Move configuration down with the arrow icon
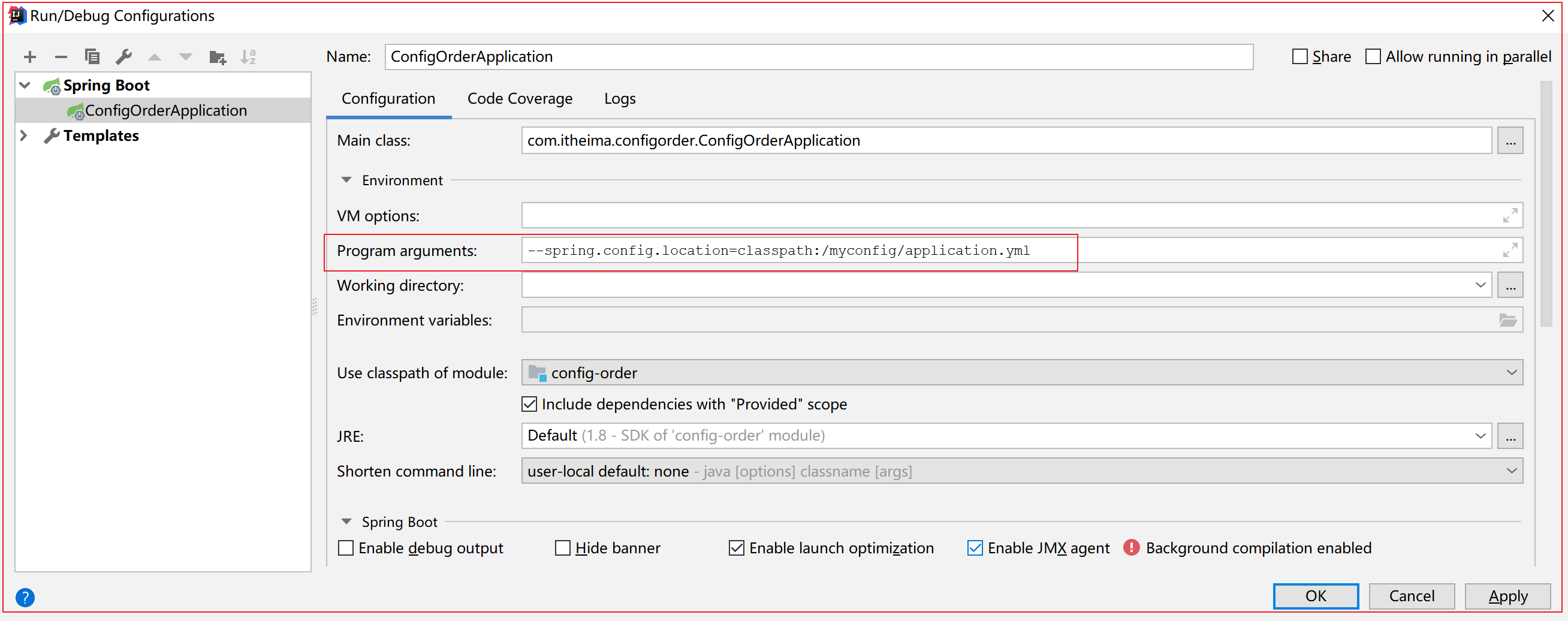 [x=186, y=57]
